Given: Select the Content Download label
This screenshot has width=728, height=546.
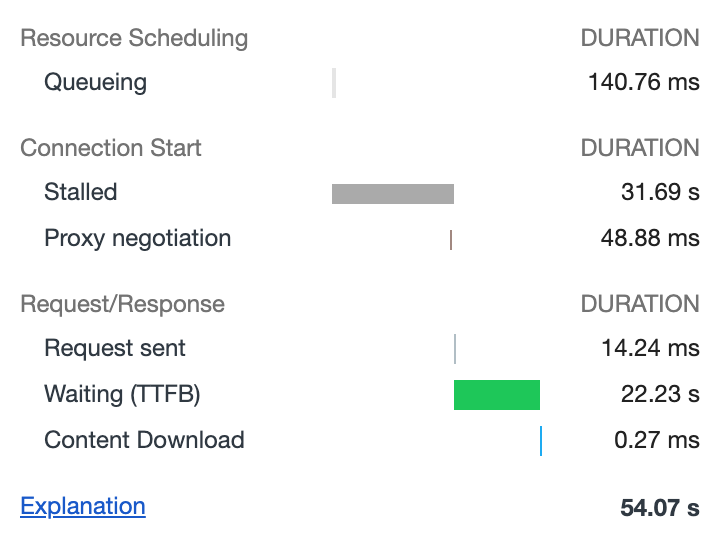Looking at the screenshot, I should pyautogui.click(x=144, y=440).
